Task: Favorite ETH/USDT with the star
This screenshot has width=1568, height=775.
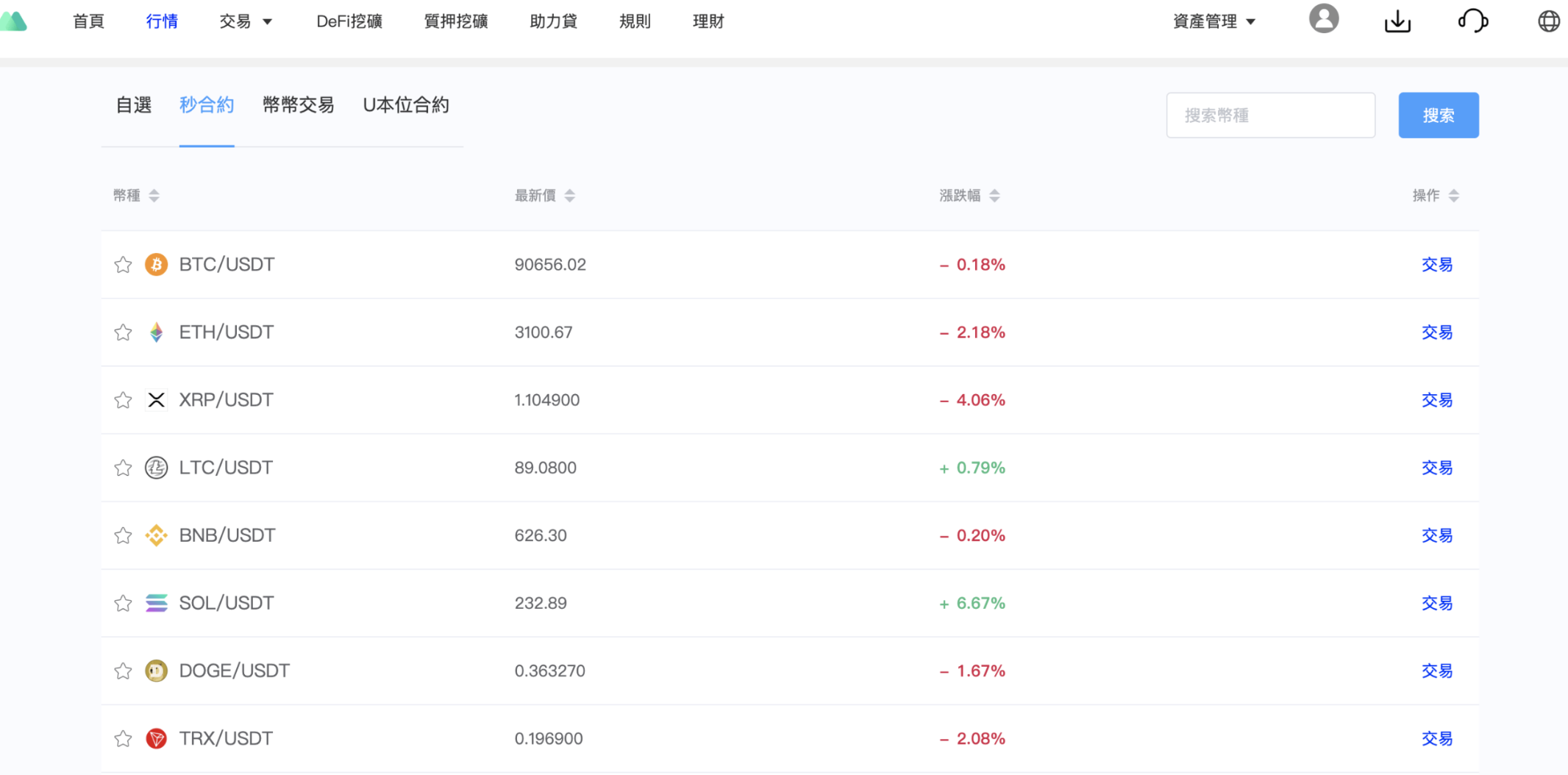Action: click(123, 332)
